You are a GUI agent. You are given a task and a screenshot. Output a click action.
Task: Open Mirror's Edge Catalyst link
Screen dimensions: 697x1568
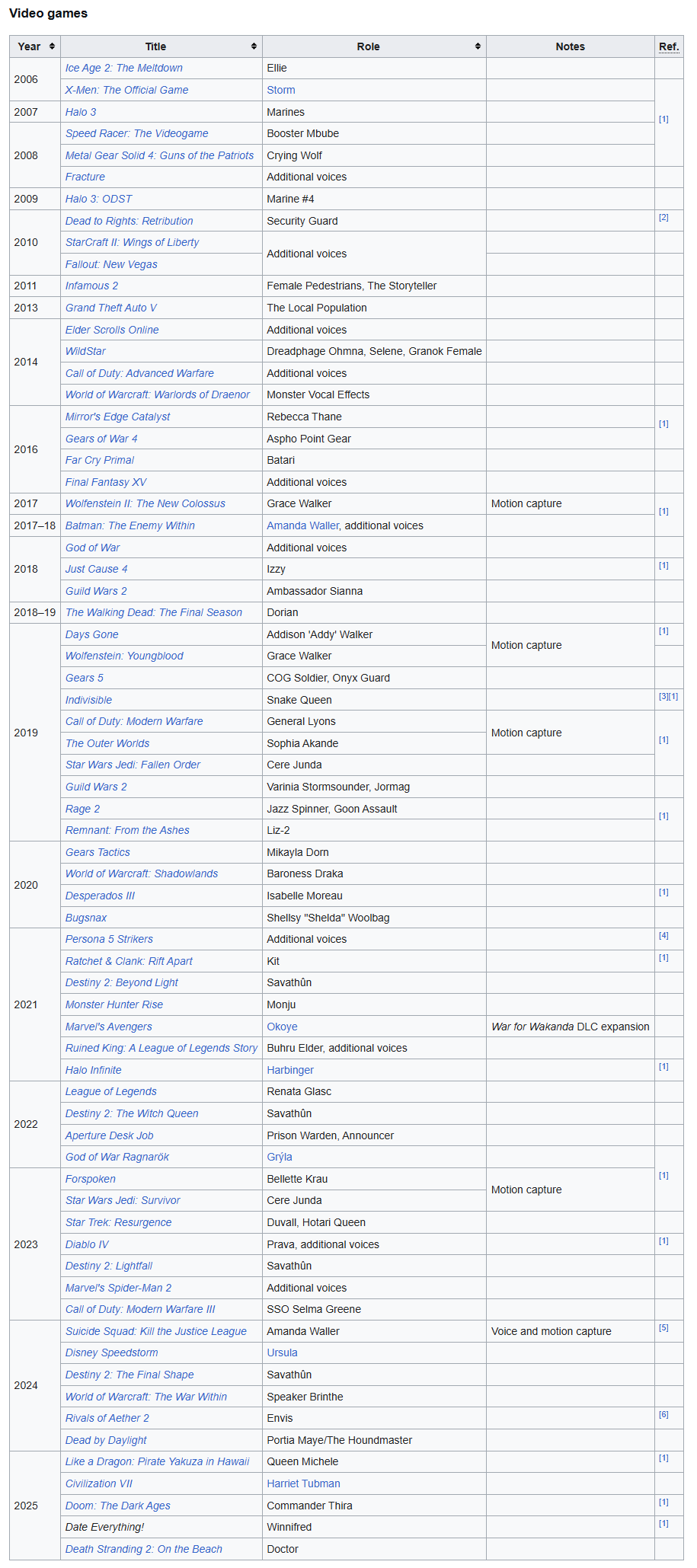point(117,417)
